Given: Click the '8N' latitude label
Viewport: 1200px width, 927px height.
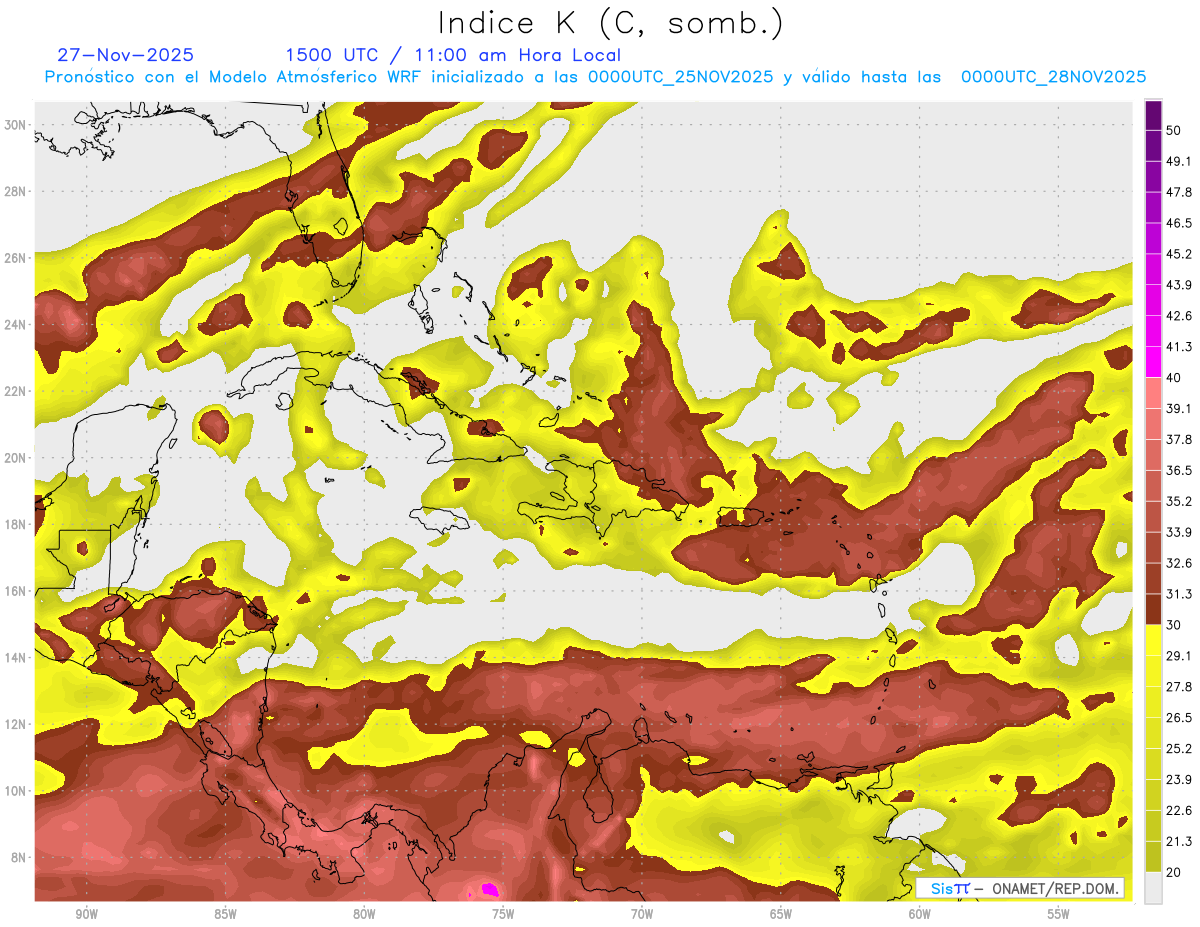Looking at the screenshot, I should point(19,857).
